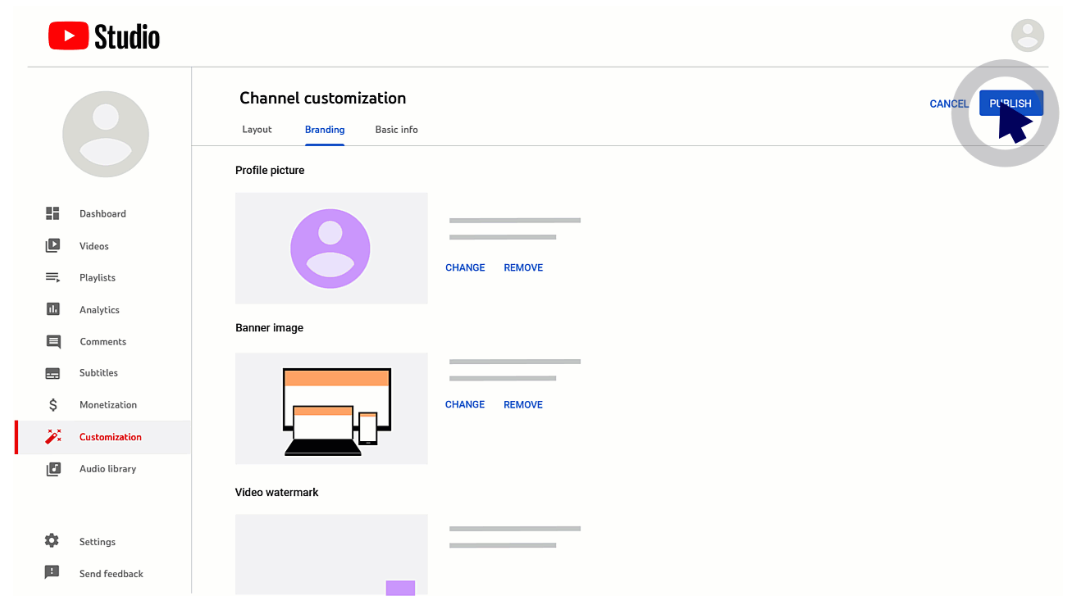Screen dimensions: 1075x613
Task: Switch to the Basic info tab
Action: click(x=396, y=130)
